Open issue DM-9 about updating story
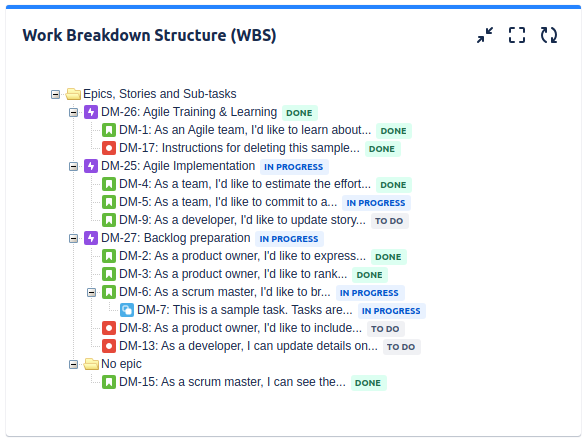 tap(242, 220)
